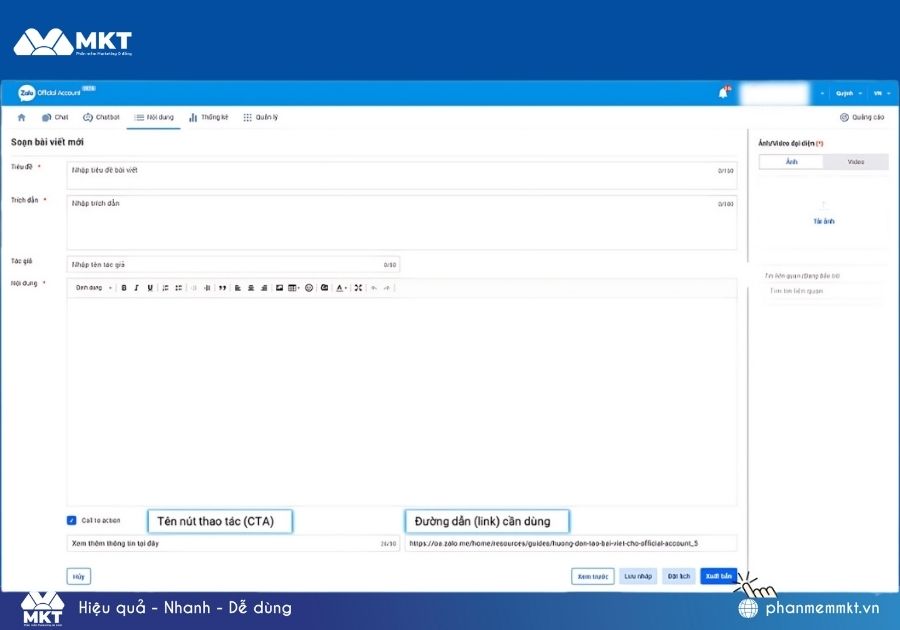
Task: Open the emoji picker in the editor
Action: coord(309,288)
